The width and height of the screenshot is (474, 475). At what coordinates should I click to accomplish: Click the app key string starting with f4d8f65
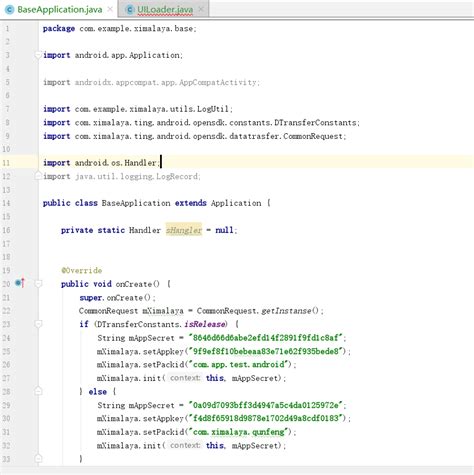(x=266, y=418)
